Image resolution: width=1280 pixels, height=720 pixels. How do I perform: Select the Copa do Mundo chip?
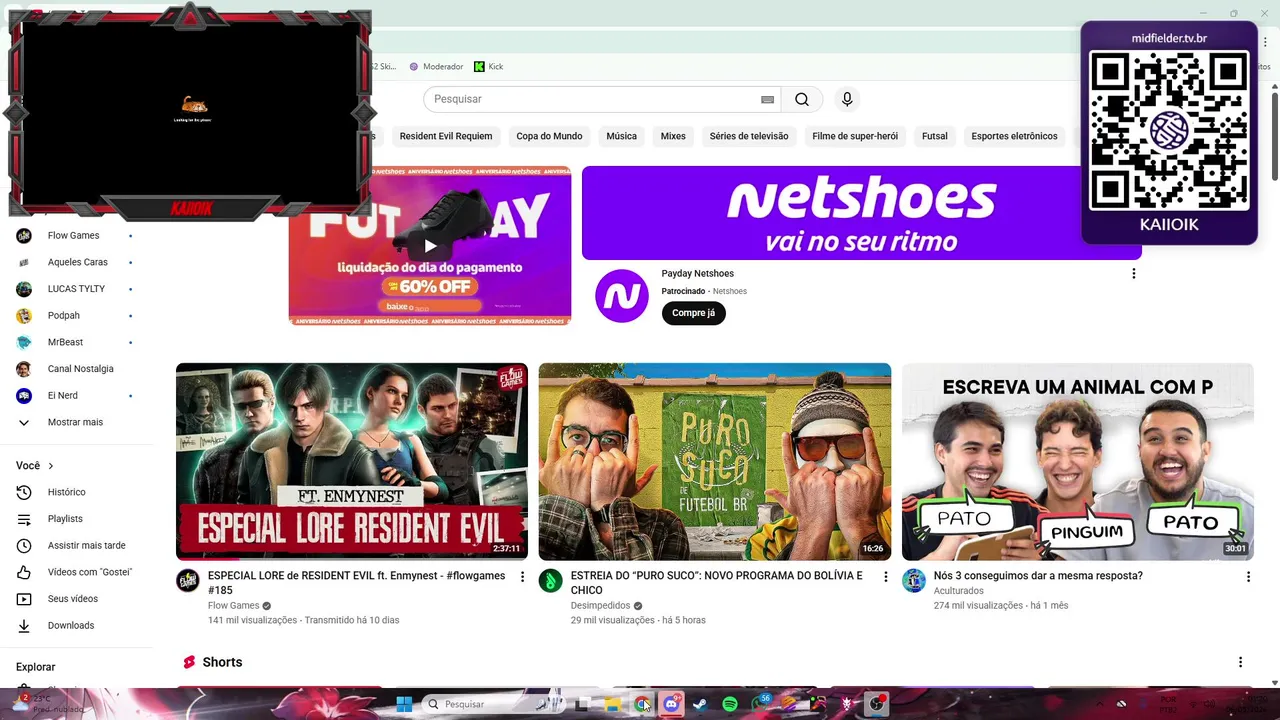pyautogui.click(x=549, y=136)
